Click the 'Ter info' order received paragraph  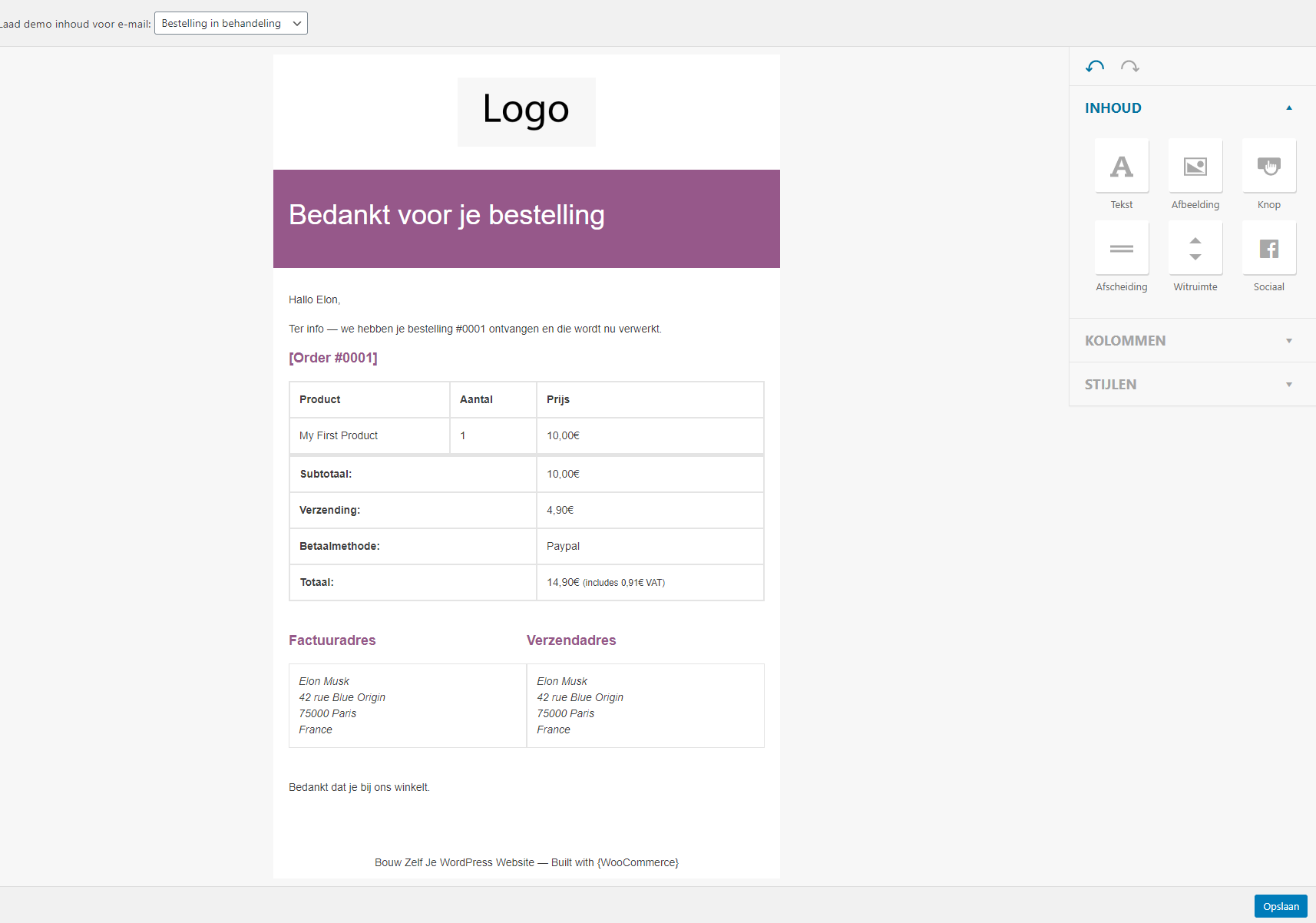coord(475,329)
